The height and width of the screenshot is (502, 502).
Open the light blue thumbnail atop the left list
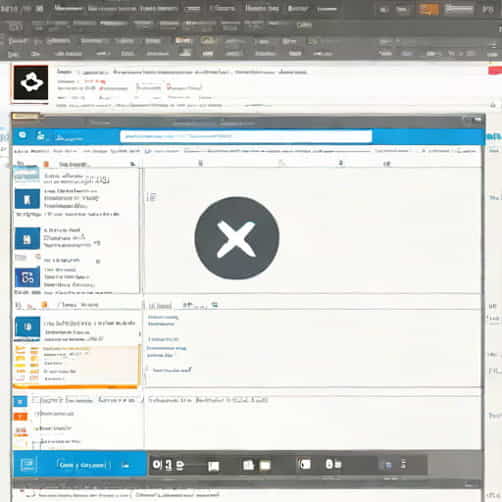(x=26, y=175)
